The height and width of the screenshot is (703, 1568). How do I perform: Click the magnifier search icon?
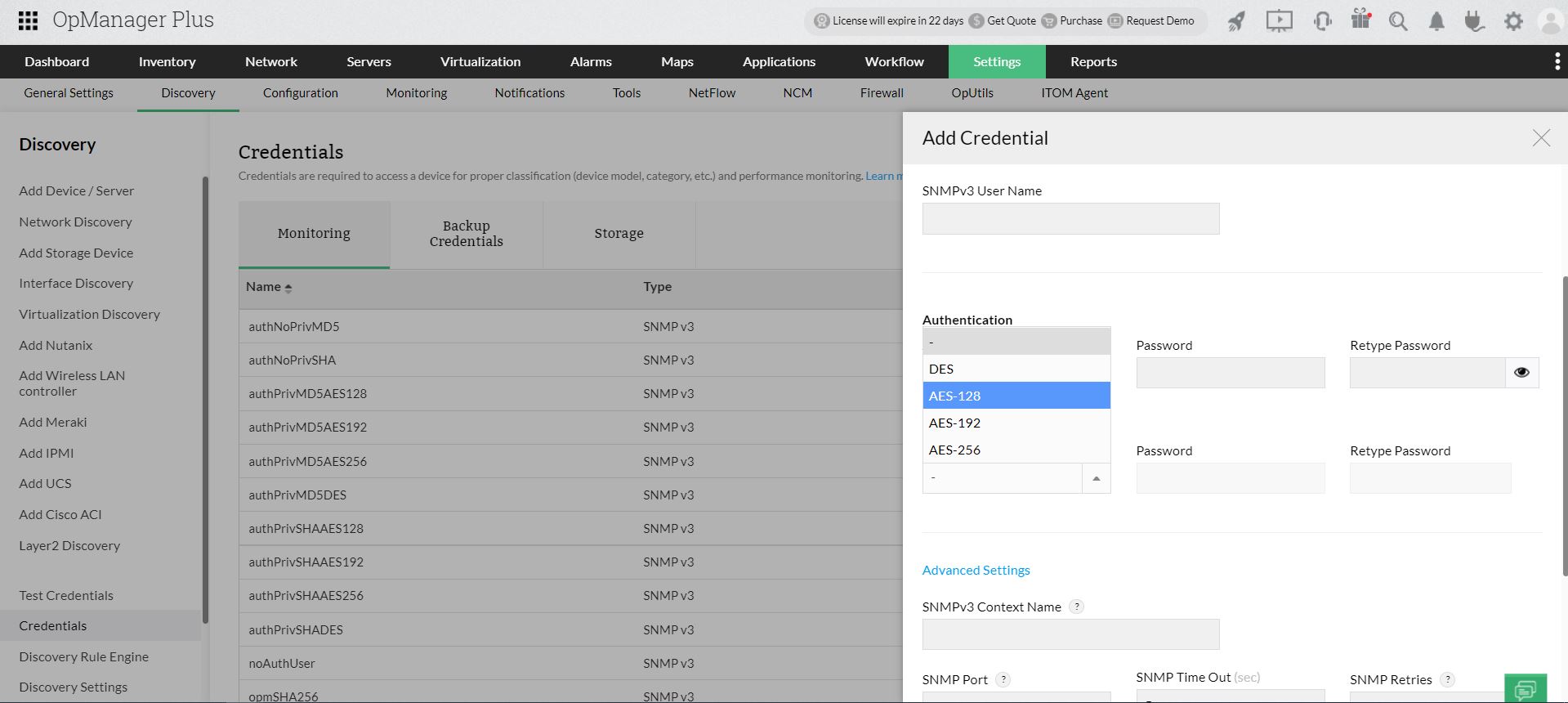[1398, 21]
